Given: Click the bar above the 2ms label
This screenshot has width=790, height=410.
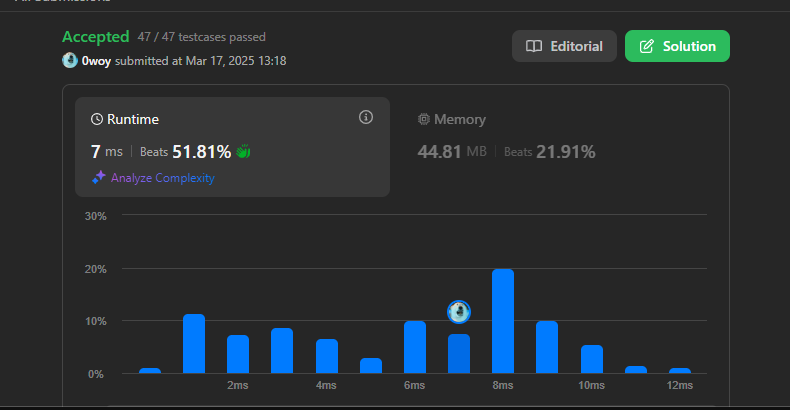Looking at the screenshot, I should 238,354.
